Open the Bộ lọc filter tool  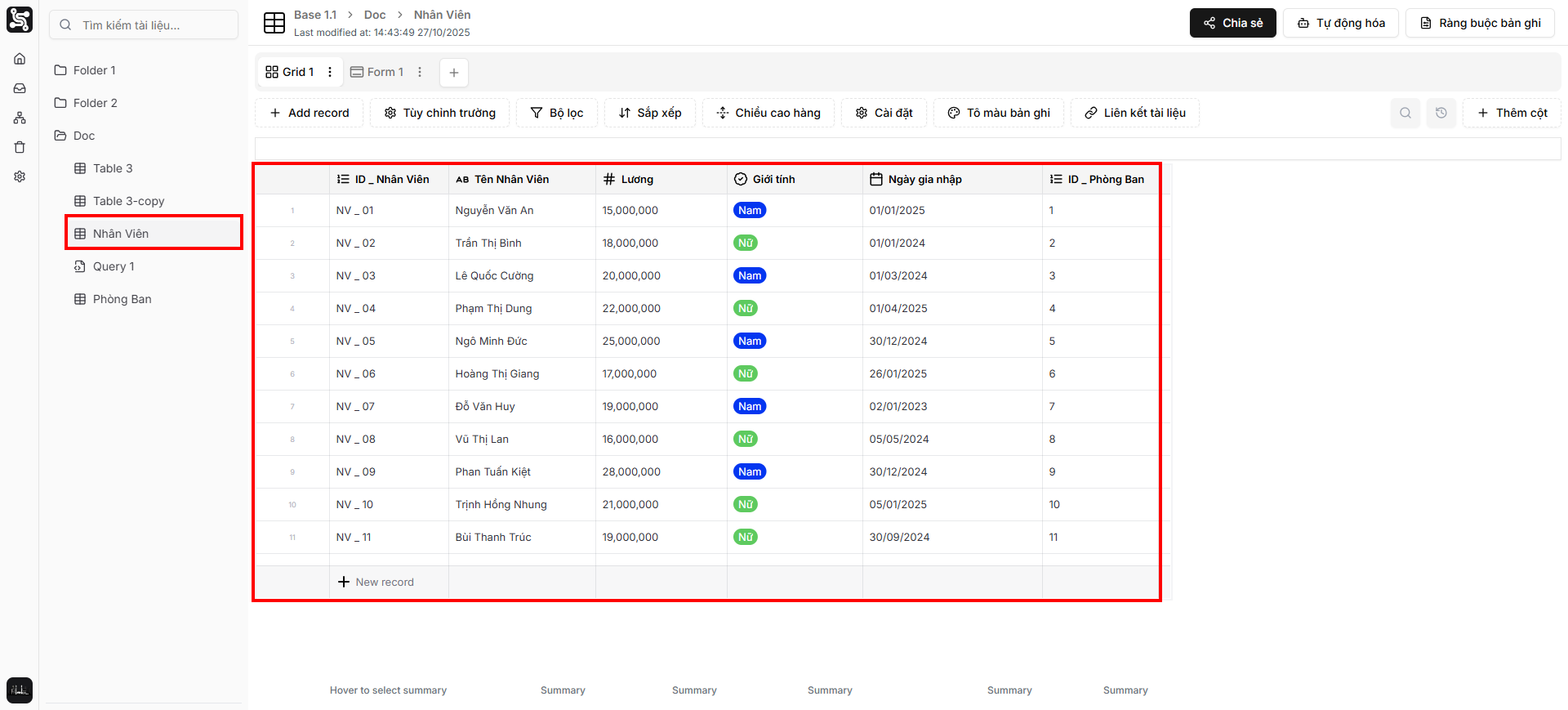557,113
